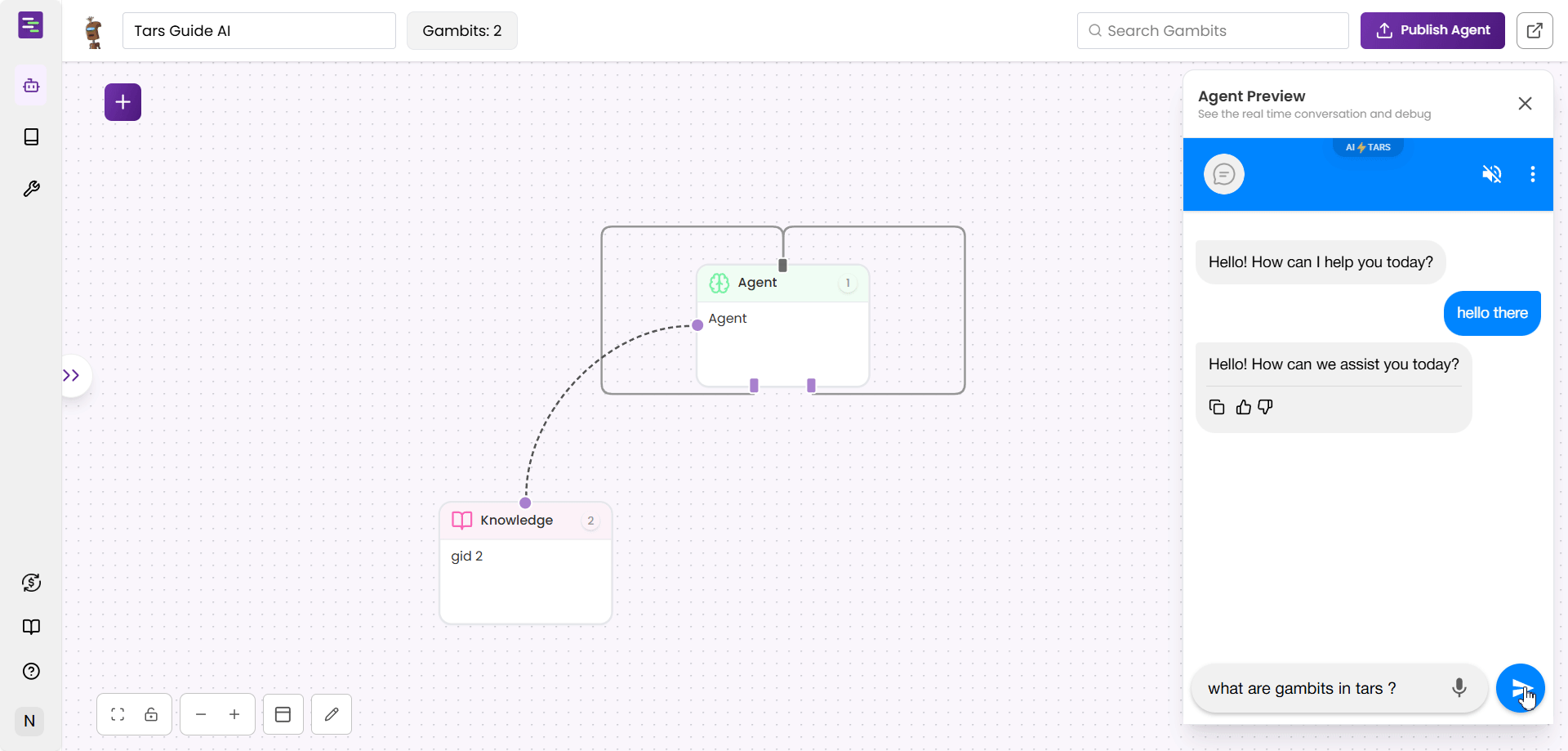Send the chat message with send button
The width and height of the screenshot is (1568, 751).
tap(1521, 688)
